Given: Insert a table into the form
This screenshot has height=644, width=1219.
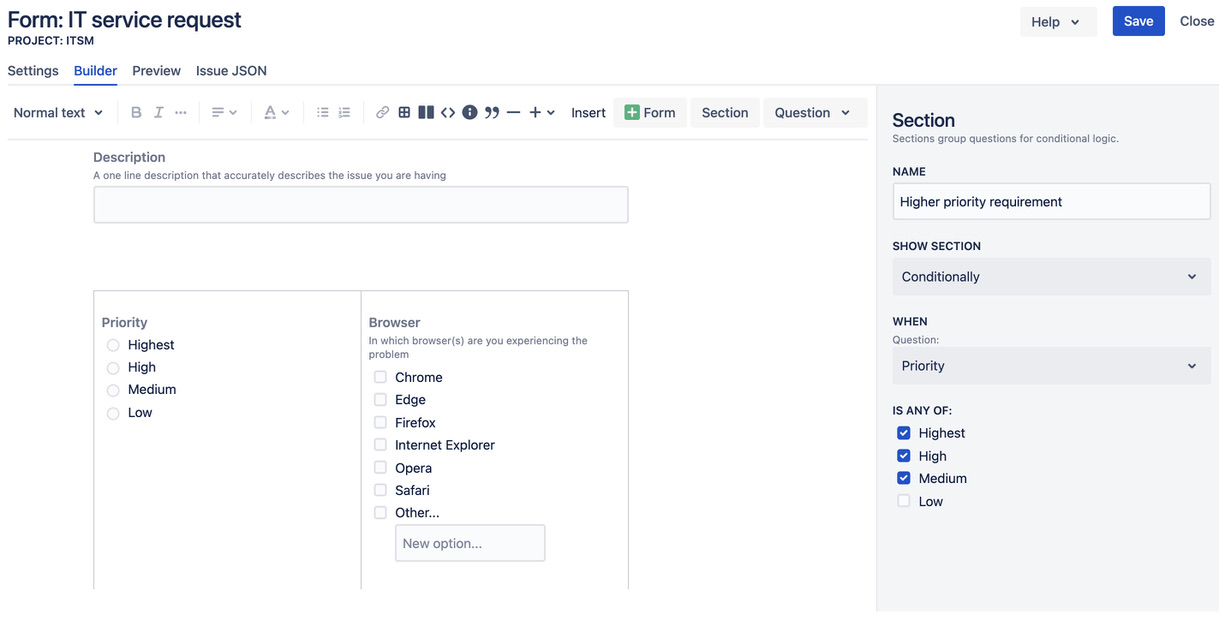Looking at the screenshot, I should [403, 112].
